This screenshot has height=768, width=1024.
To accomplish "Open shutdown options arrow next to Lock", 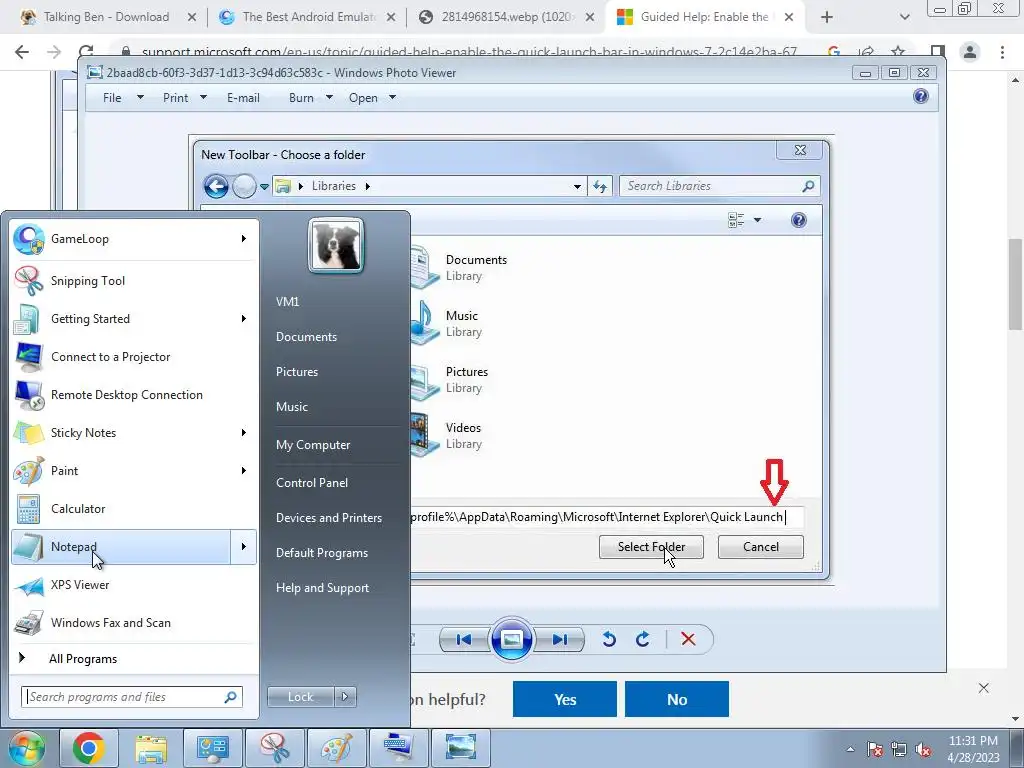I will click(x=345, y=697).
